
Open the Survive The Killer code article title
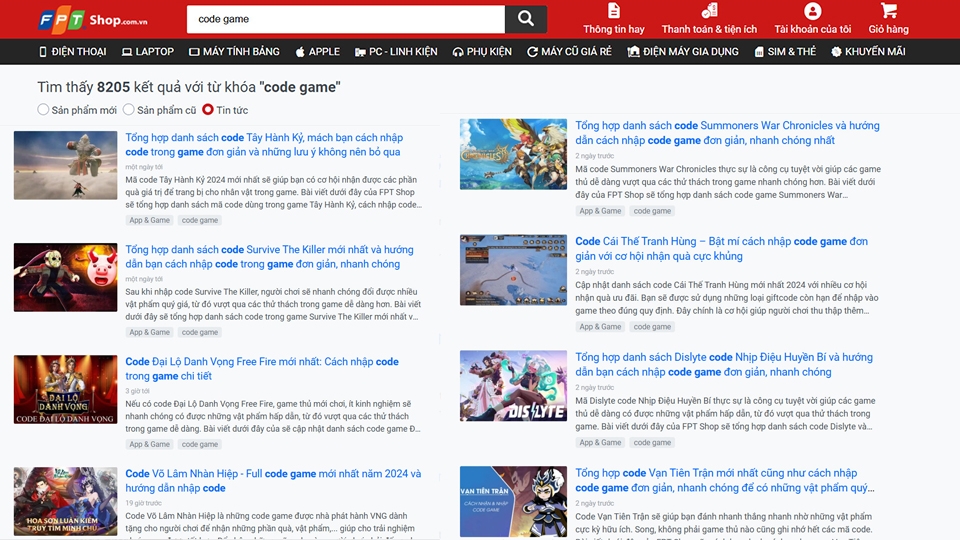pyautogui.click(x=269, y=257)
